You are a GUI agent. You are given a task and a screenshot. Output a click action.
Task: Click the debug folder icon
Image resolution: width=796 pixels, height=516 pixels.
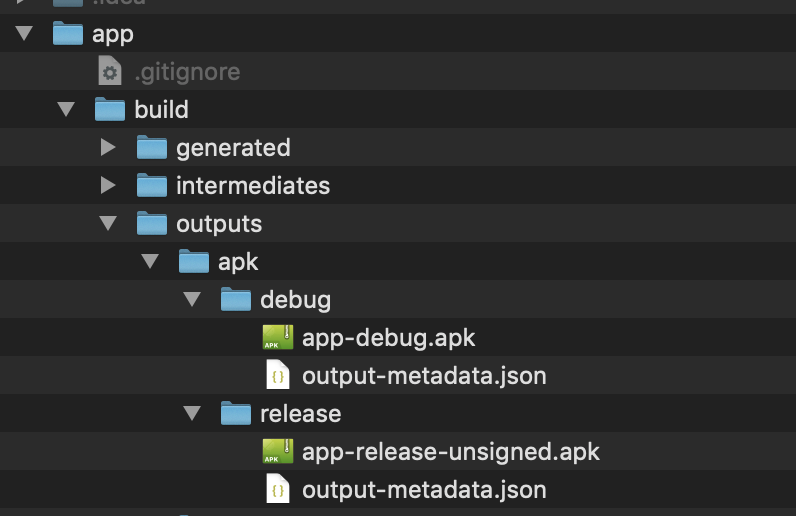[236, 300]
